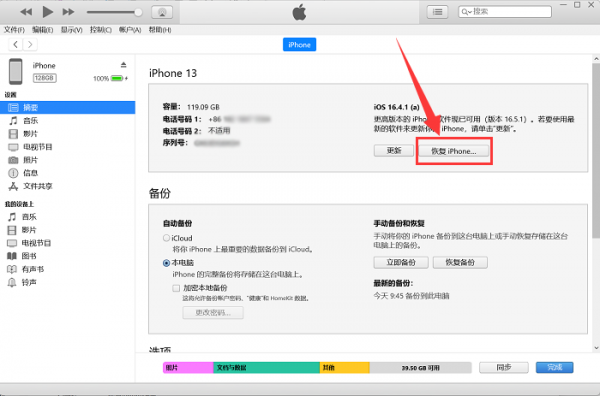The width and height of the screenshot is (600, 396).
Task: Select the iCloud automatic backup radio button
Action: [x=166, y=238]
